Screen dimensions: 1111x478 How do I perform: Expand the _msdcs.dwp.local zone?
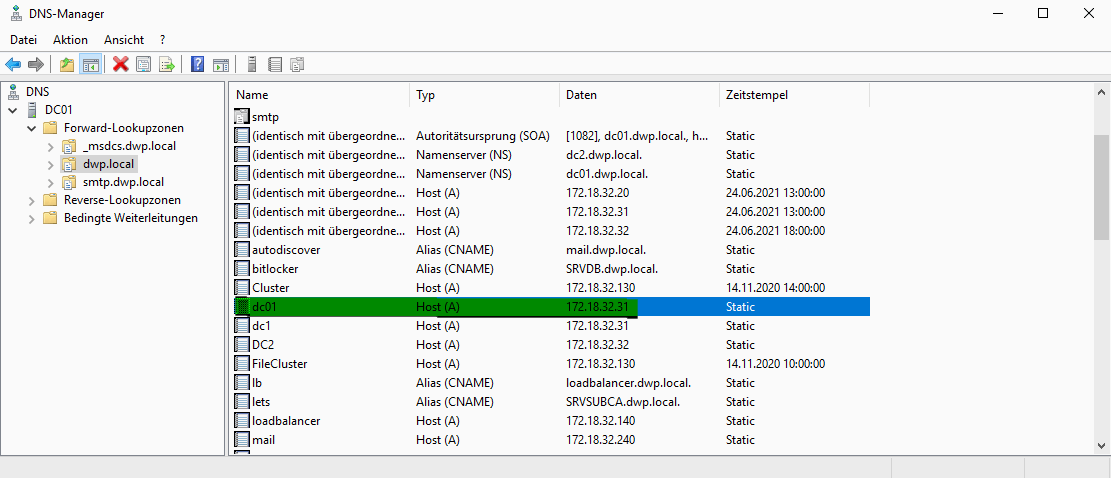tap(51, 146)
